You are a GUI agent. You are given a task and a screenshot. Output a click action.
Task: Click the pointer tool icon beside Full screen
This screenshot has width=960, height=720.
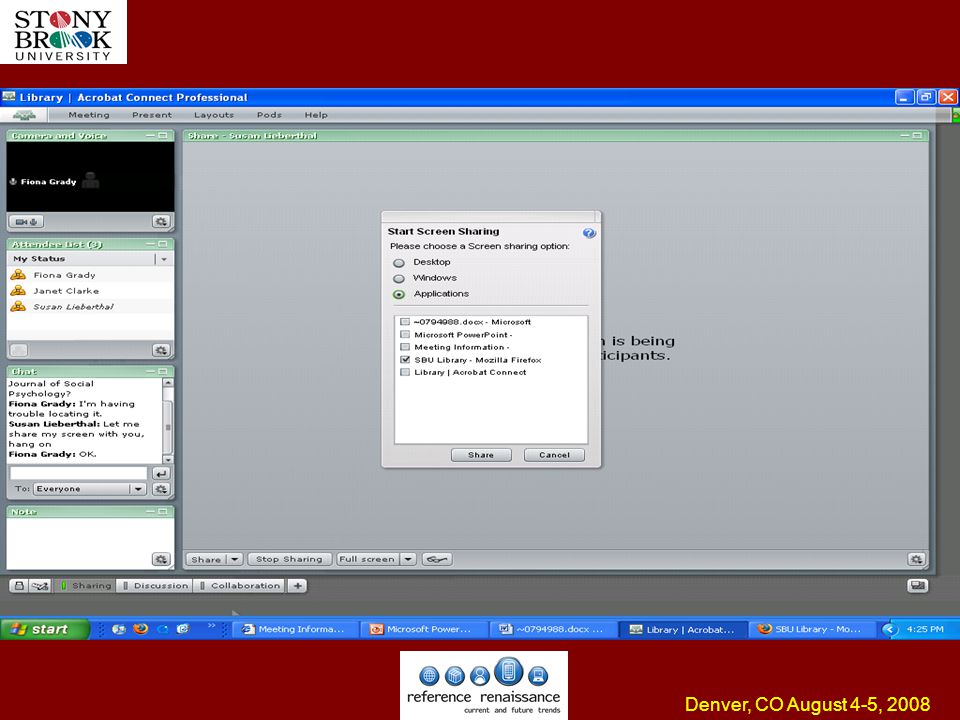tap(437, 559)
